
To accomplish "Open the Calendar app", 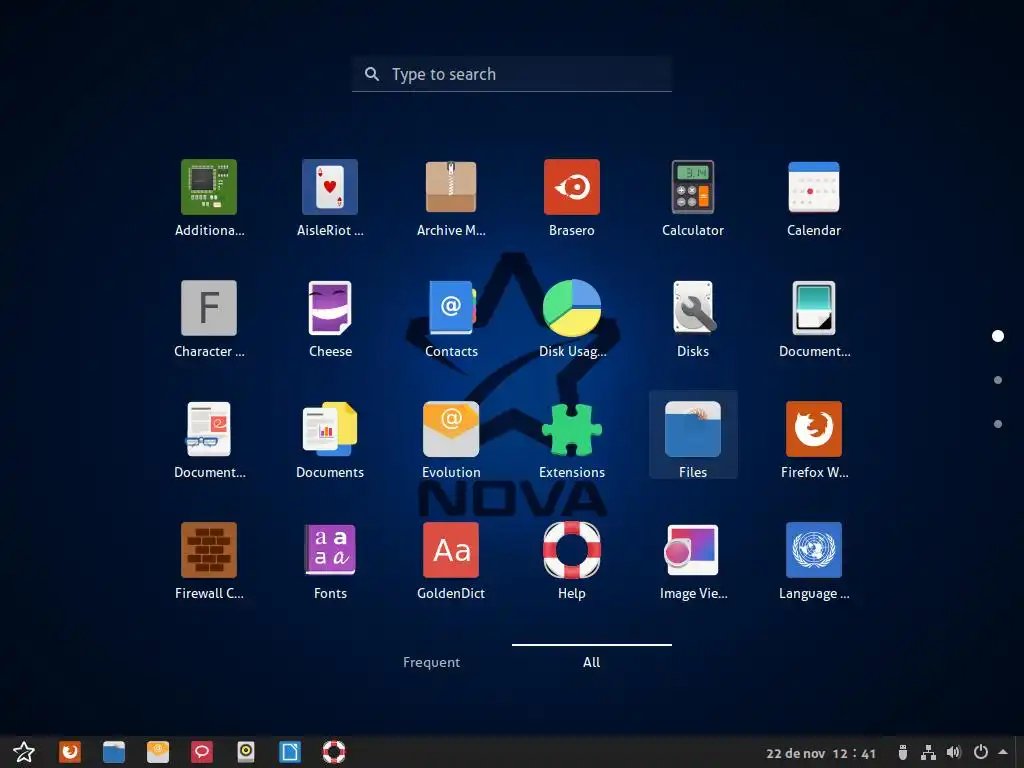I will pos(814,199).
